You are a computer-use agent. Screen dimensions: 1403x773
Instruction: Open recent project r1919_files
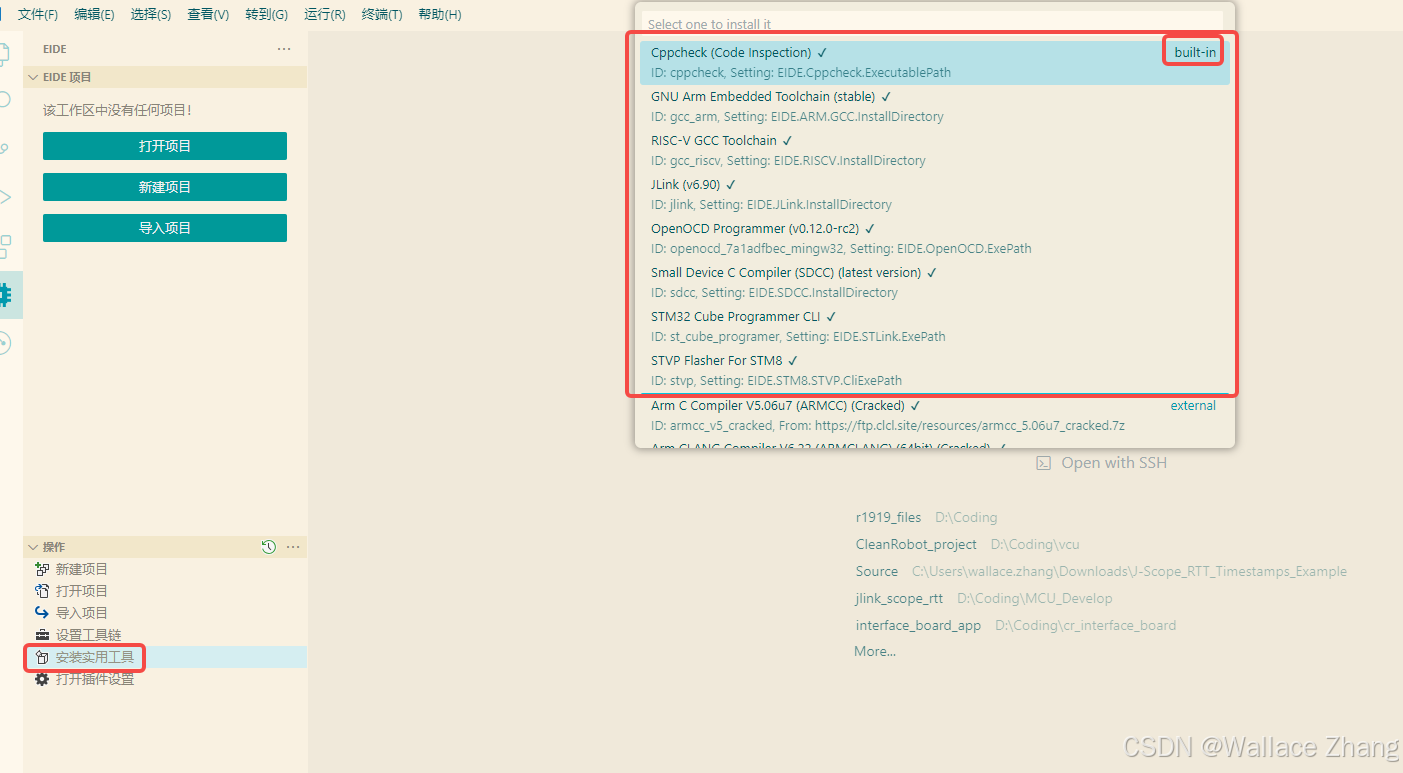tap(888, 518)
